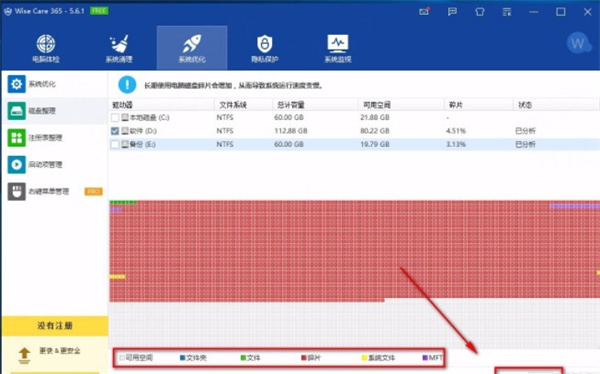Click the 112.88 GB total capacity cell
This screenshot has width=600, height=374.
coord(291,131)
